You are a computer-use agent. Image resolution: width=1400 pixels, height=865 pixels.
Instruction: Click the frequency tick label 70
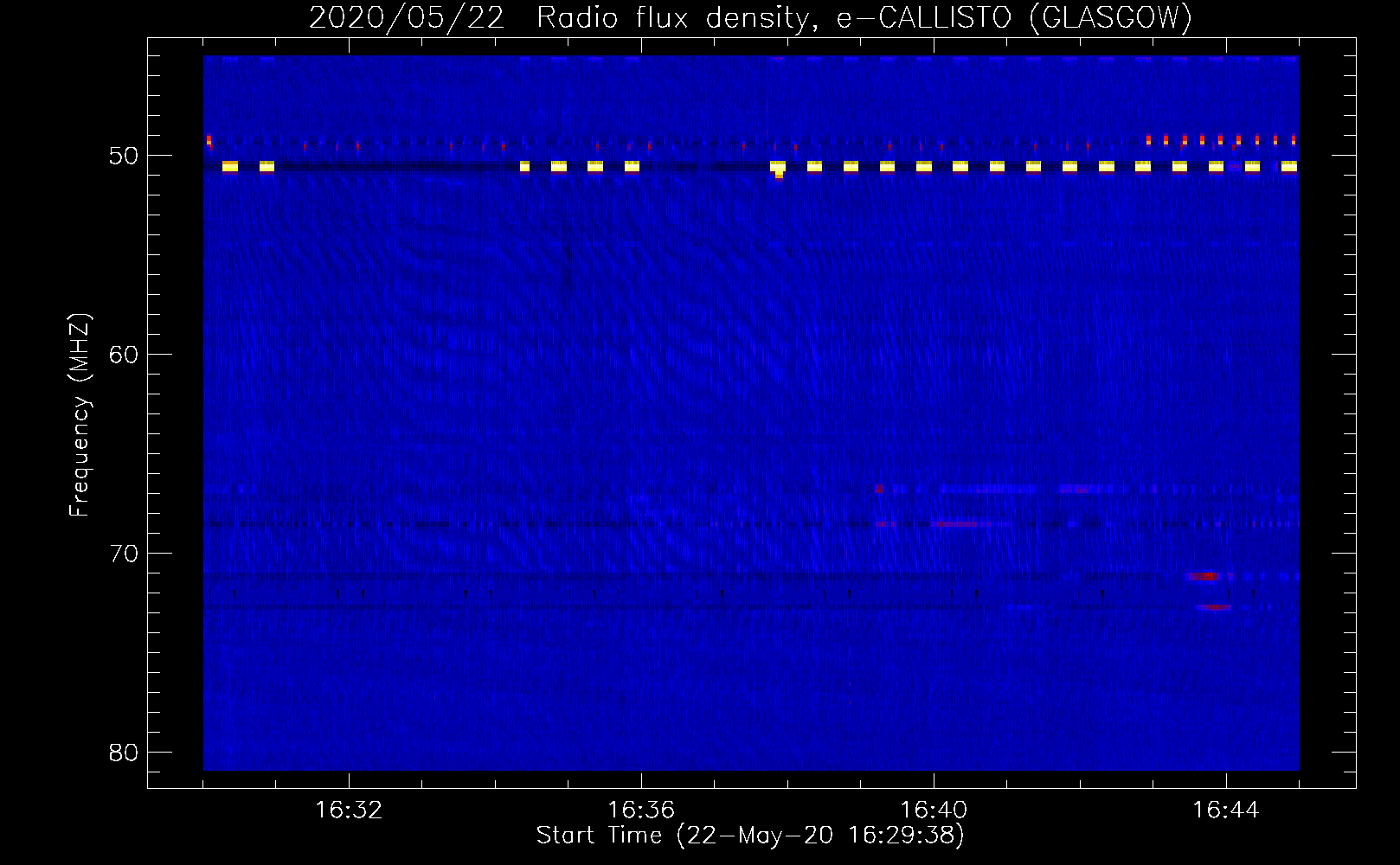coord(124,554)
